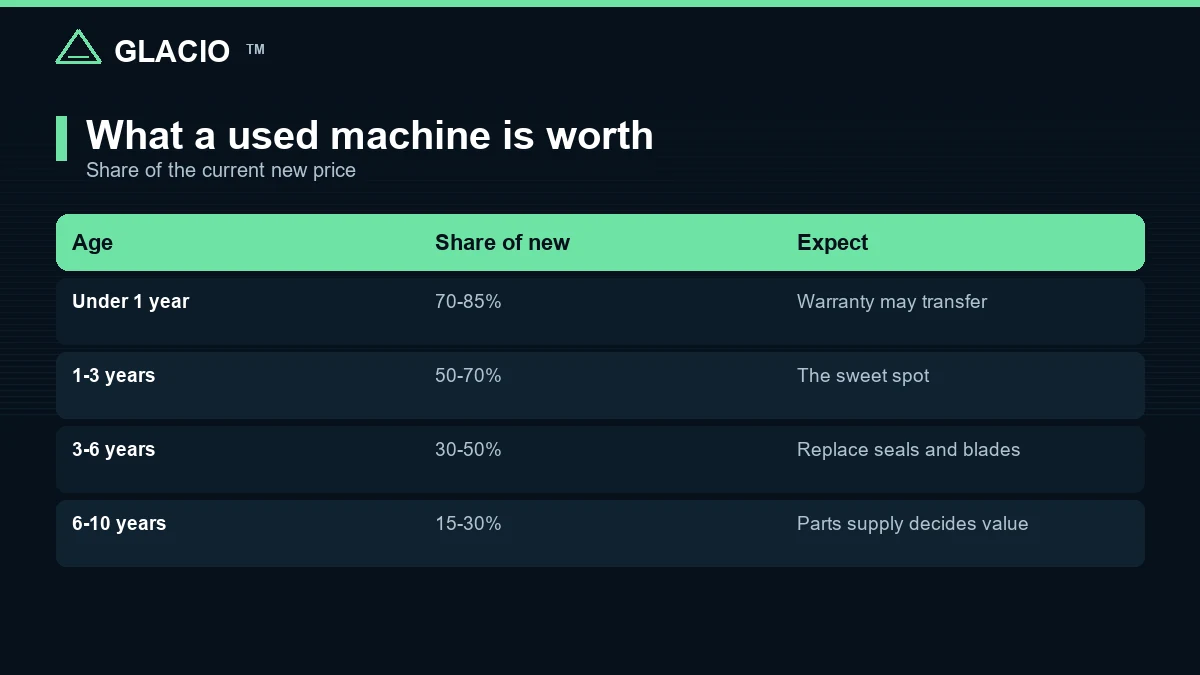This screenshot has width=1200, height=675.
Task: Click the '70-85%' share value
Action: click(x=468, y=301)
